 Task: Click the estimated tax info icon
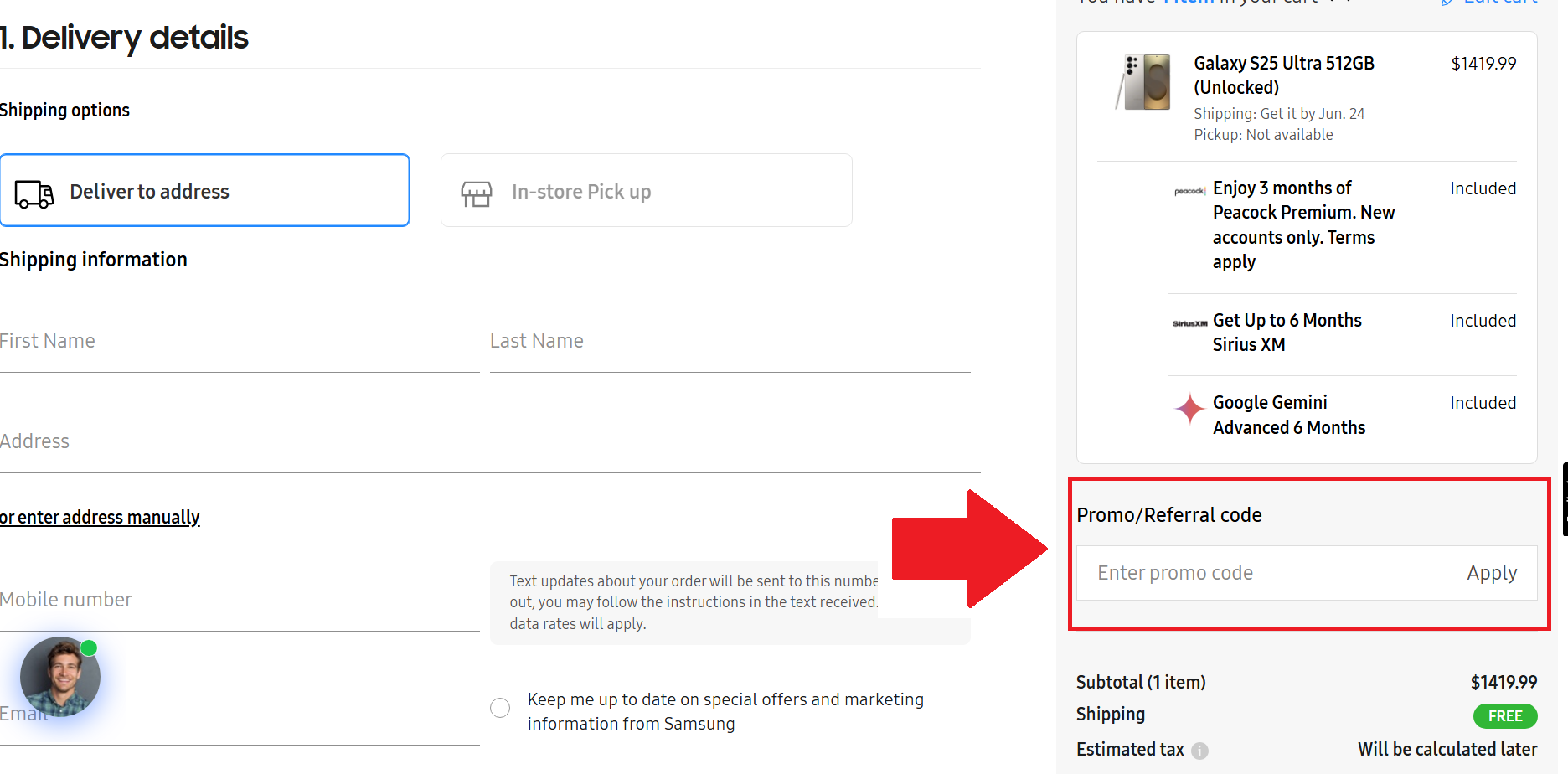1199,751
